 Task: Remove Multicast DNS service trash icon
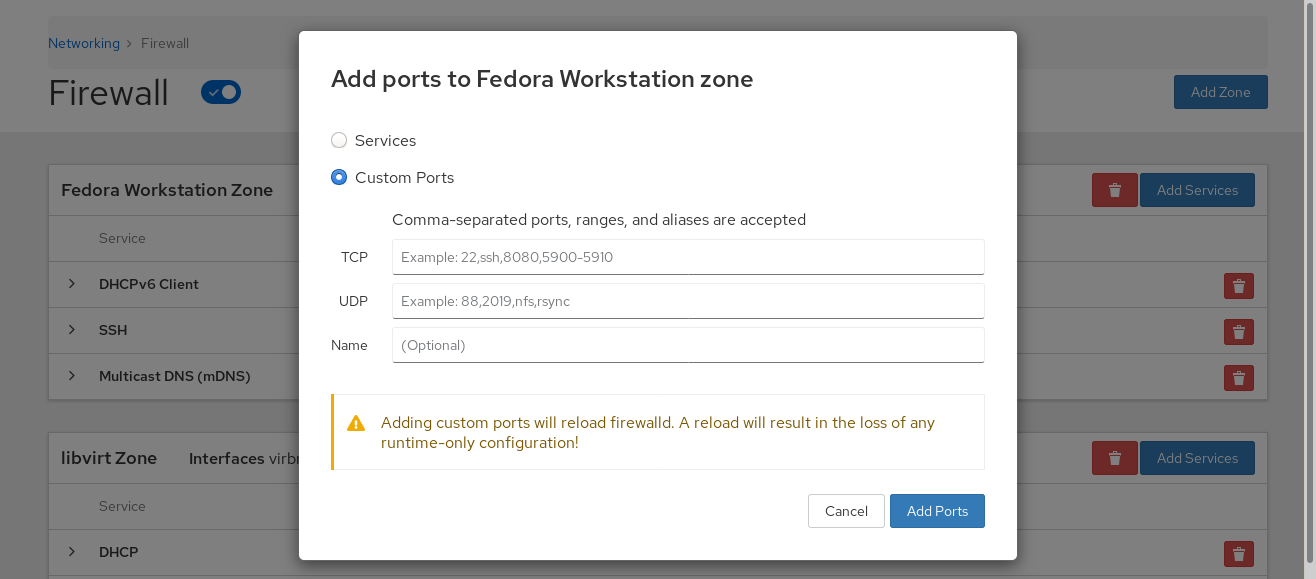coord(1238,378)
